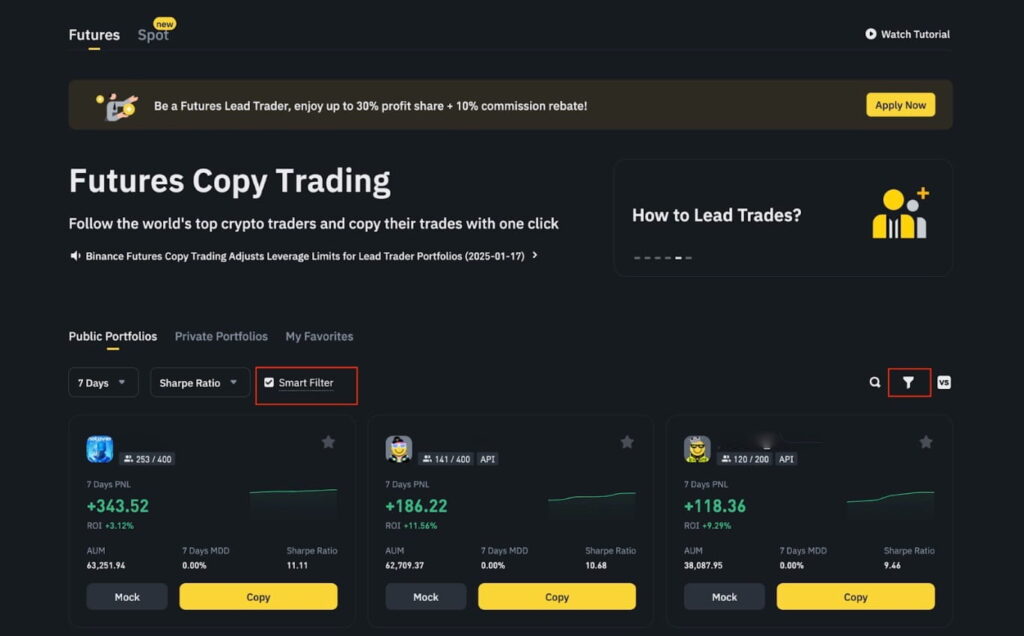Click the announcement speaker icon

pyautogui.click(x=75, y=255)
